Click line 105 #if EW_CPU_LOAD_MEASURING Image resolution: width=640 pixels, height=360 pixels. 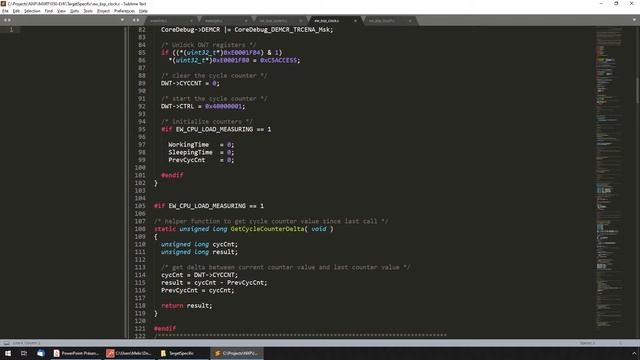click(x=209, y=206)
